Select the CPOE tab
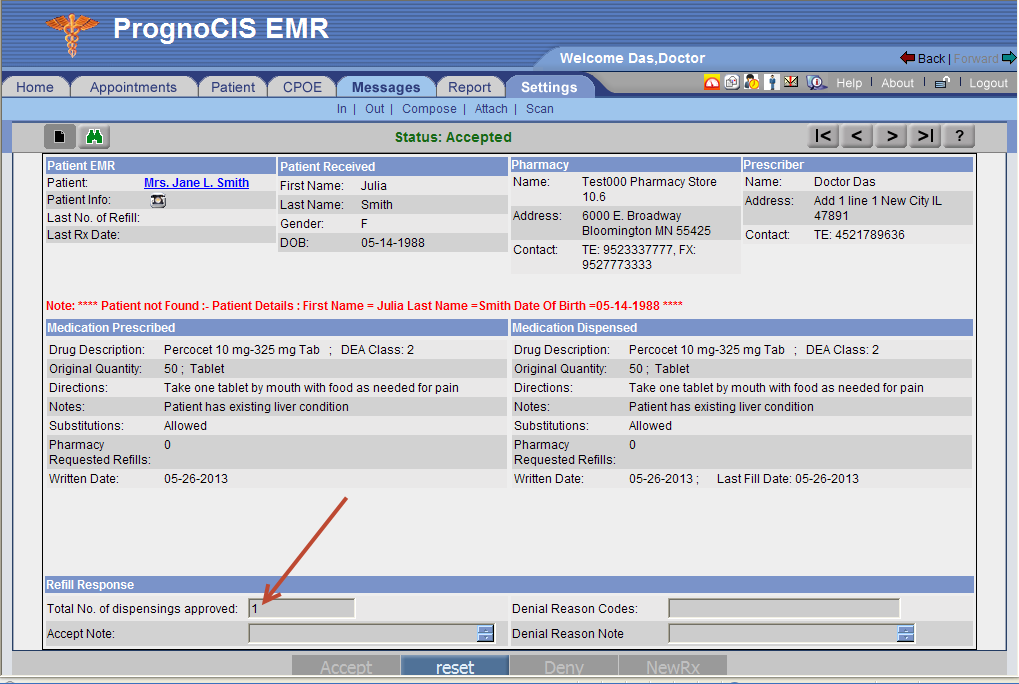This screenshot has height=684, width=1019. click(302, 87)
